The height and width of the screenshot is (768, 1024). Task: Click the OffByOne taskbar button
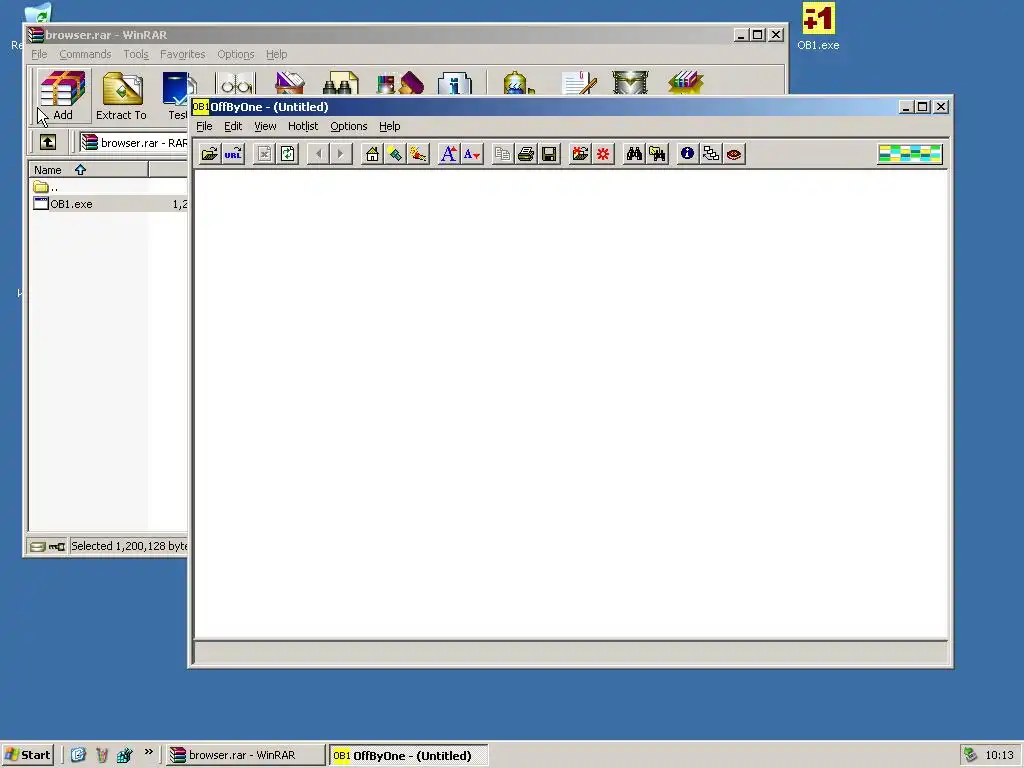coord(408,755)
